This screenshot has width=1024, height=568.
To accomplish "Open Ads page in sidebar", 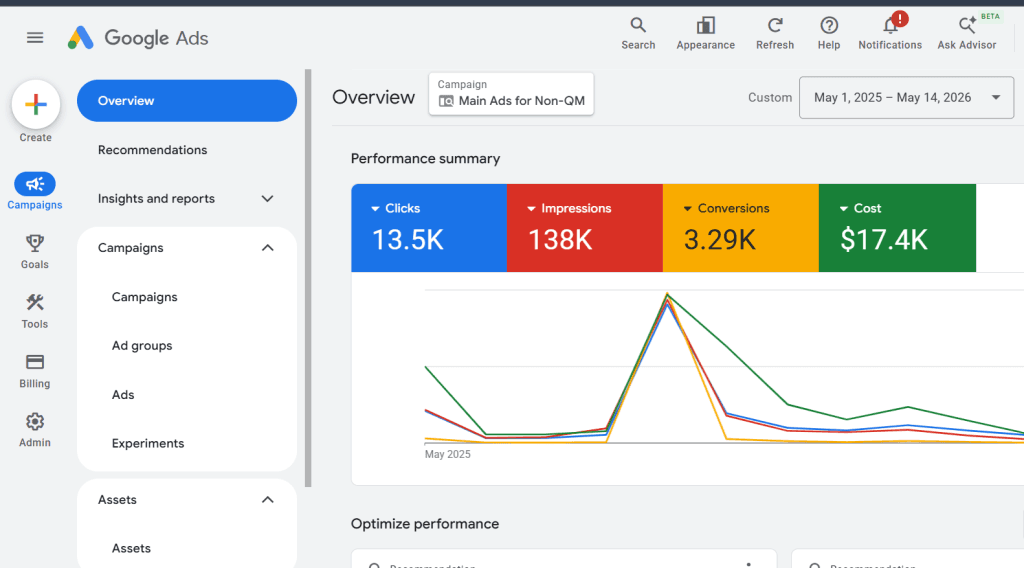I will 123,395.
